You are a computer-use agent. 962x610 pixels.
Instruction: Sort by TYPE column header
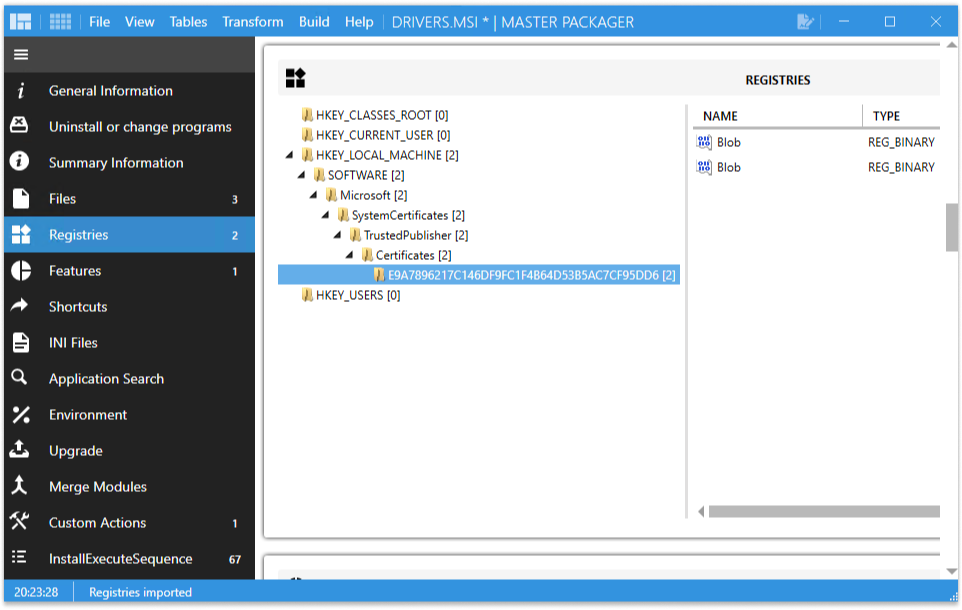[901, 116]
